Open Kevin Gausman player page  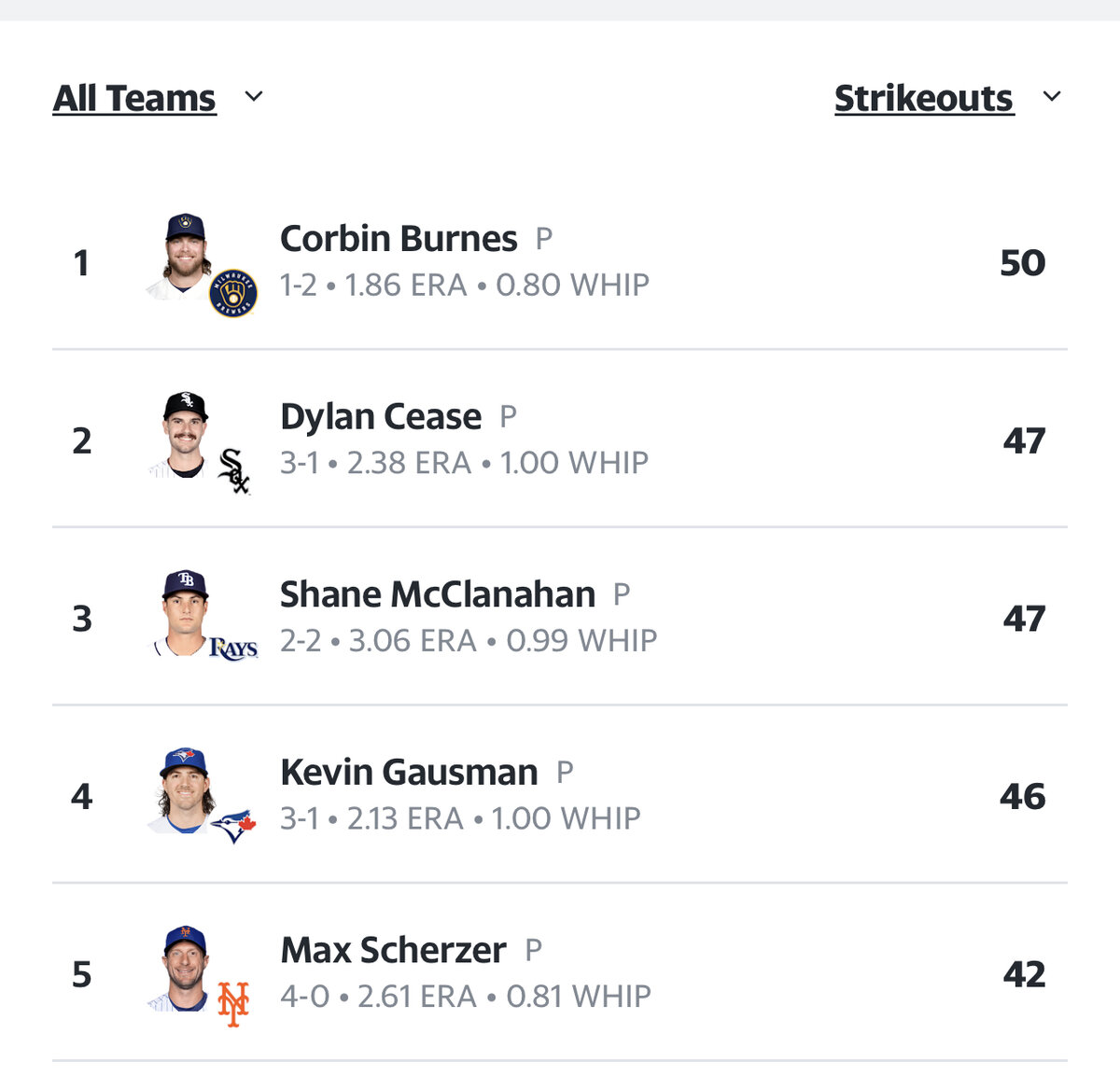click(x=409, y=773)
